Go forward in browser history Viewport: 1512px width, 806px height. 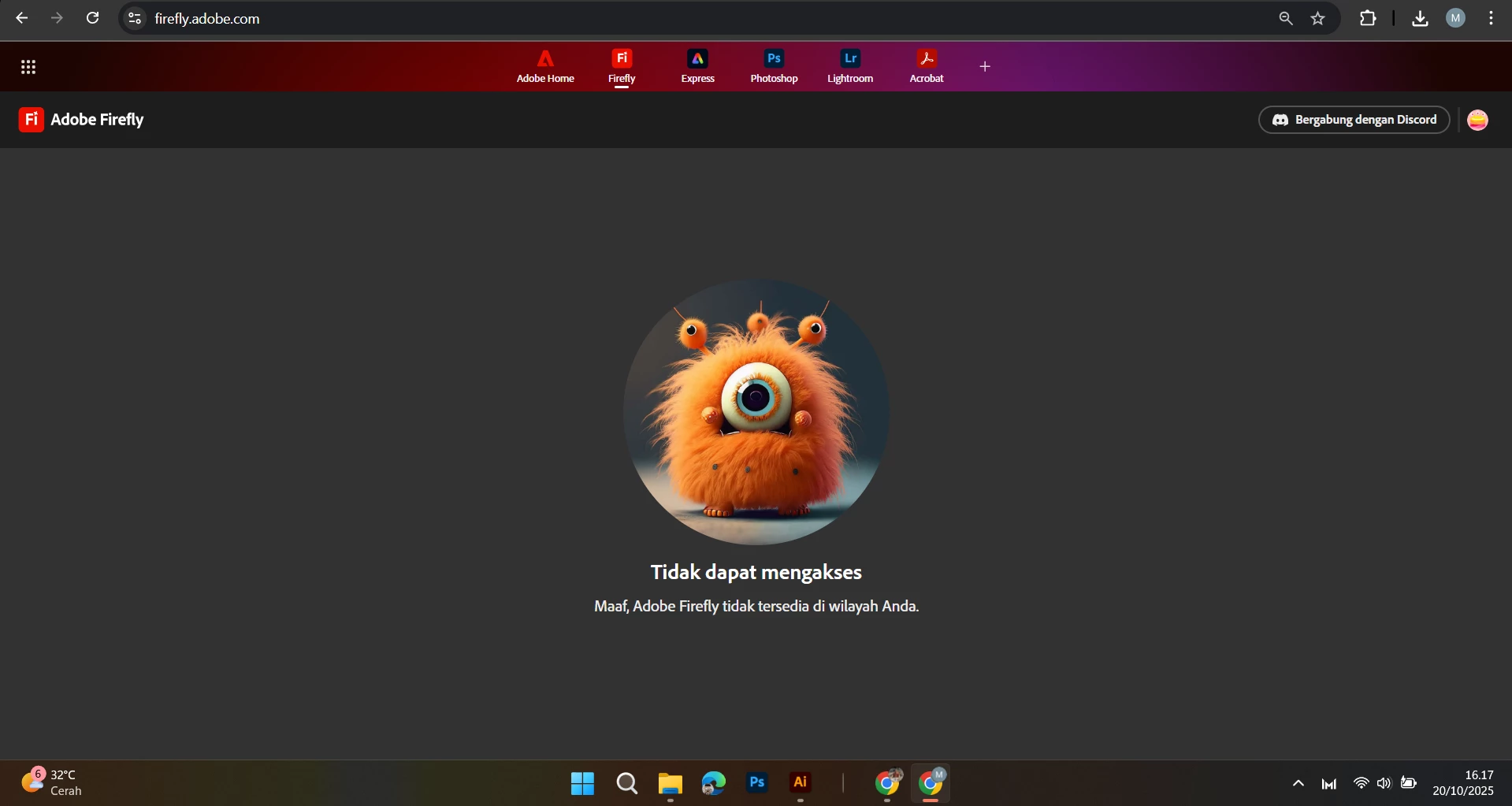click(x=57, y=18)
